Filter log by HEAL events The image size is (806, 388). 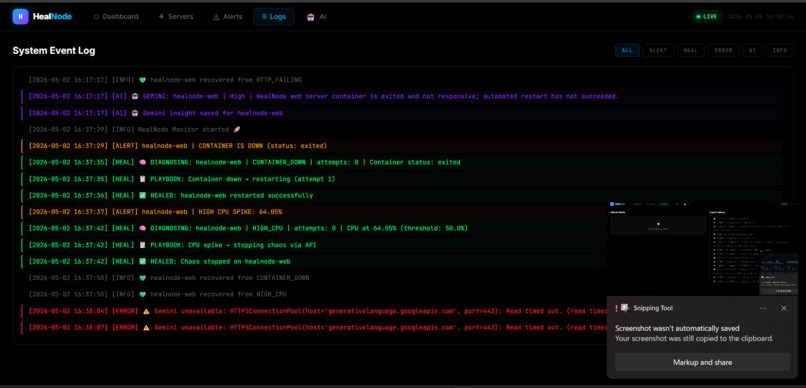click(691, 50)
